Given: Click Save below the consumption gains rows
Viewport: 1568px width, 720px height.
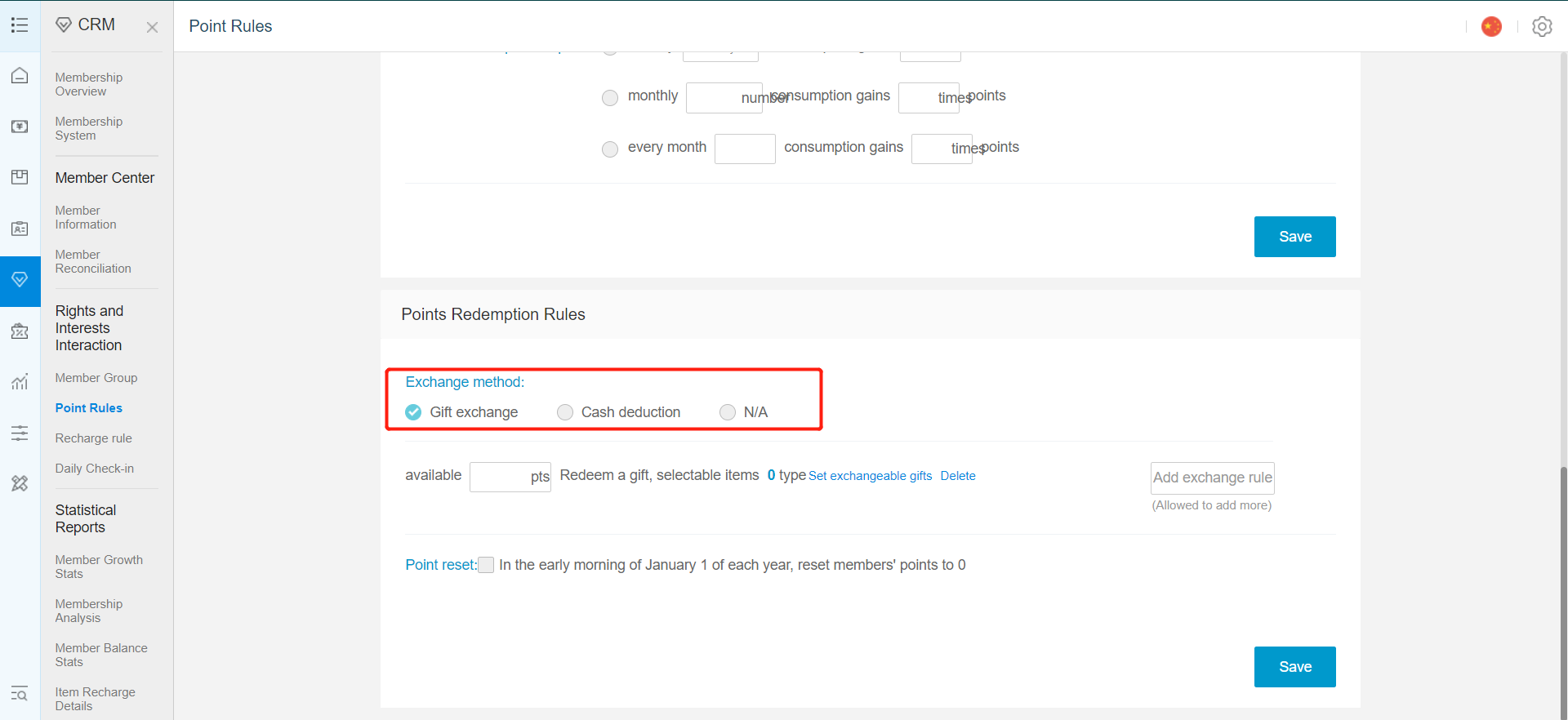Looking at the screenshot, I should 1295,237.
